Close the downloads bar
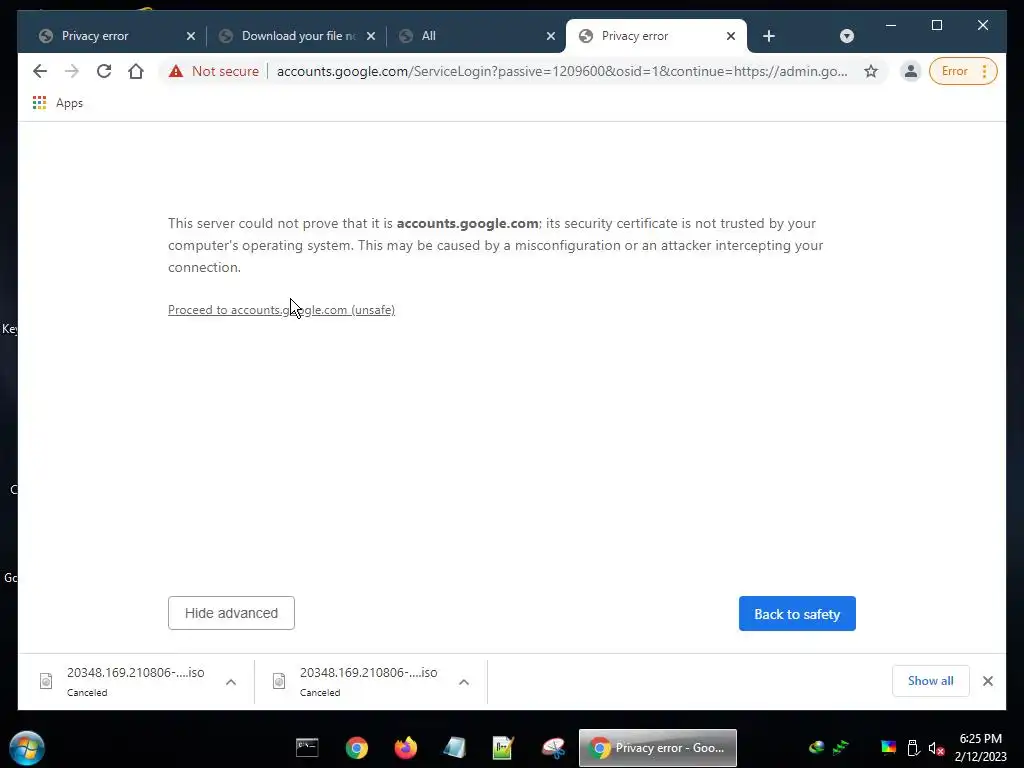 tap(987, 681)
